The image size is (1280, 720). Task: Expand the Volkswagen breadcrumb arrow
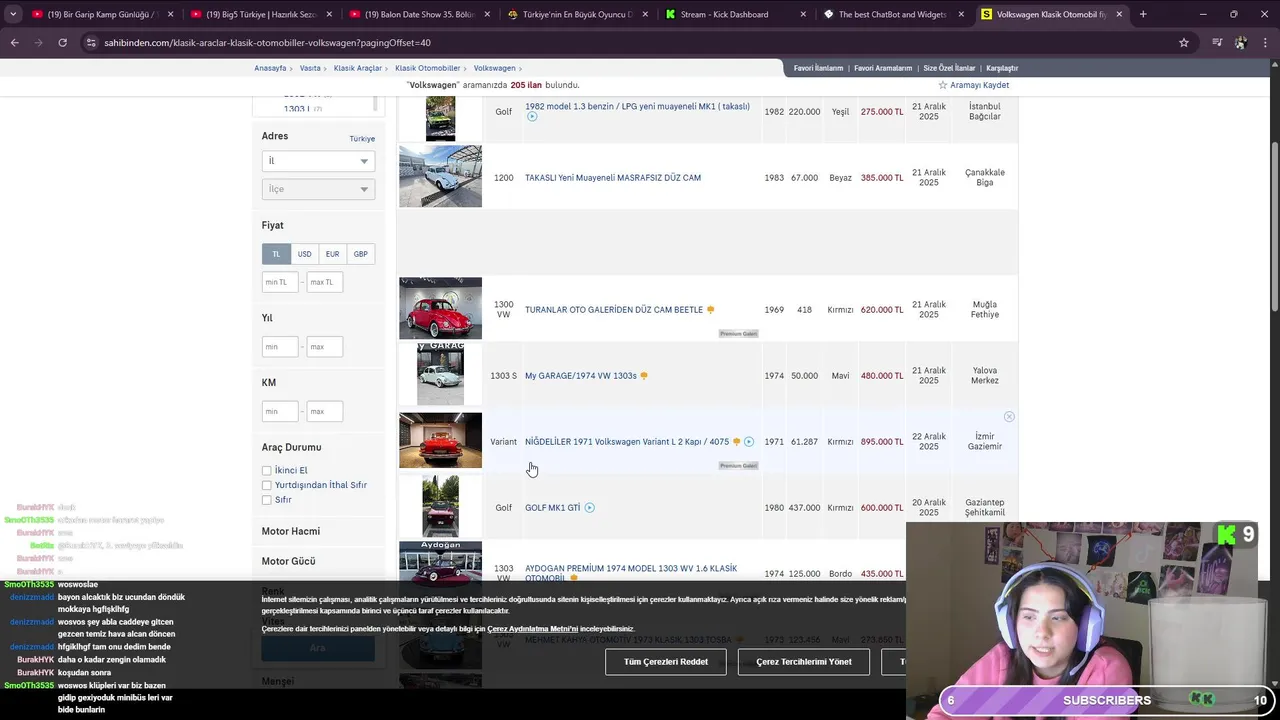tap(521, 68)
